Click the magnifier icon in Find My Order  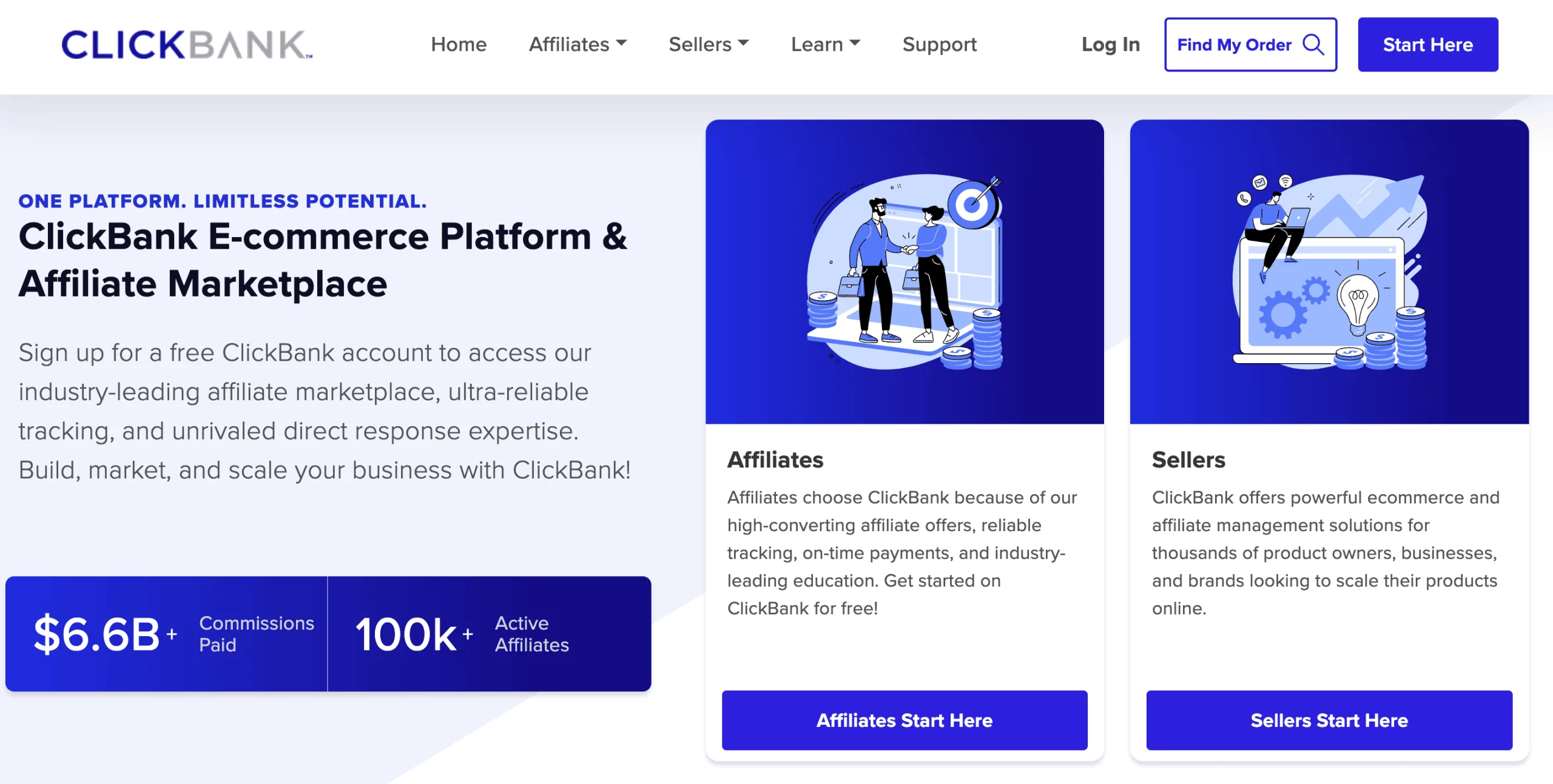1313,44
